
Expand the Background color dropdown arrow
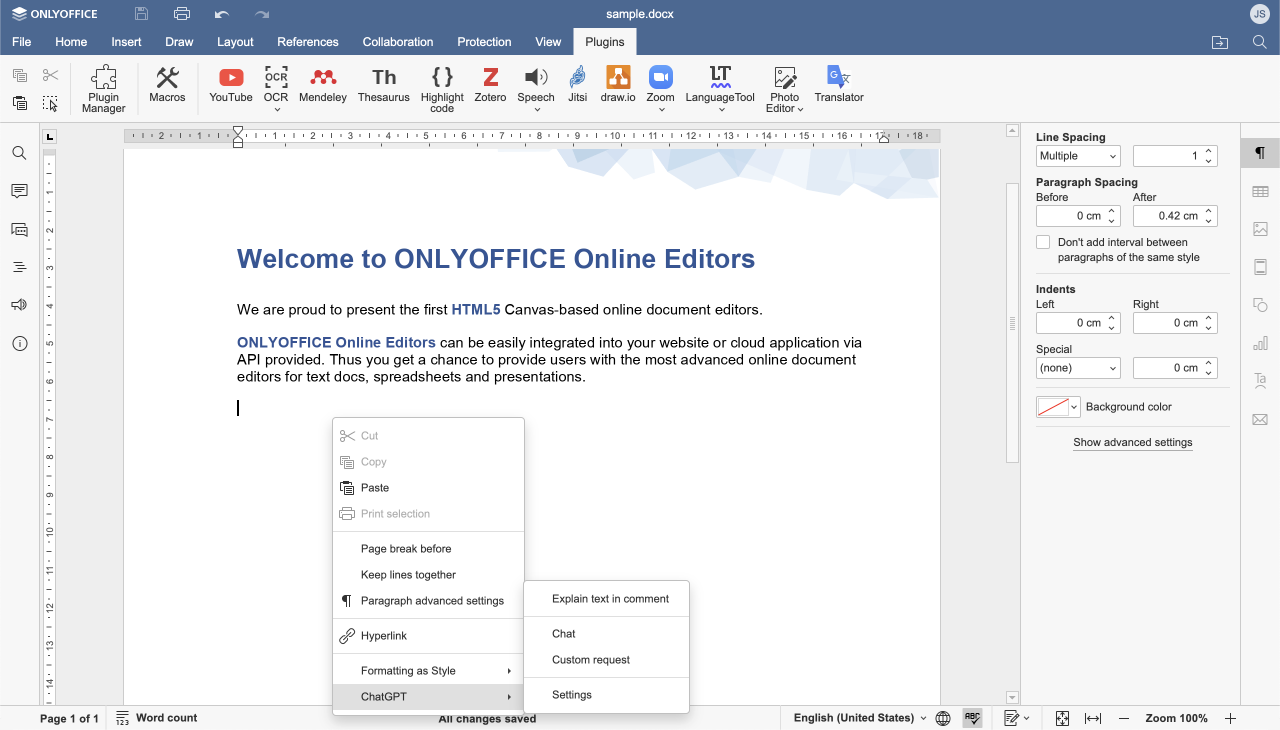point(1075,407)
